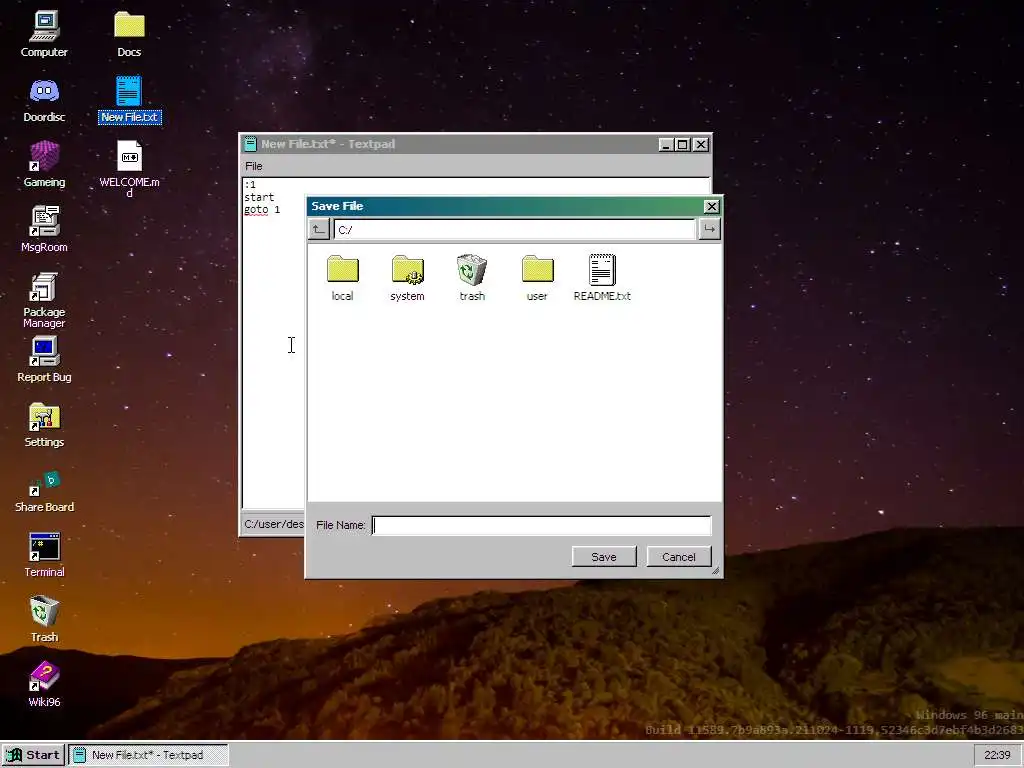Image resolution: width=1024 pixels, height=768 pixels.
Task: Click the Textpad status bar path
Action: 274,524
